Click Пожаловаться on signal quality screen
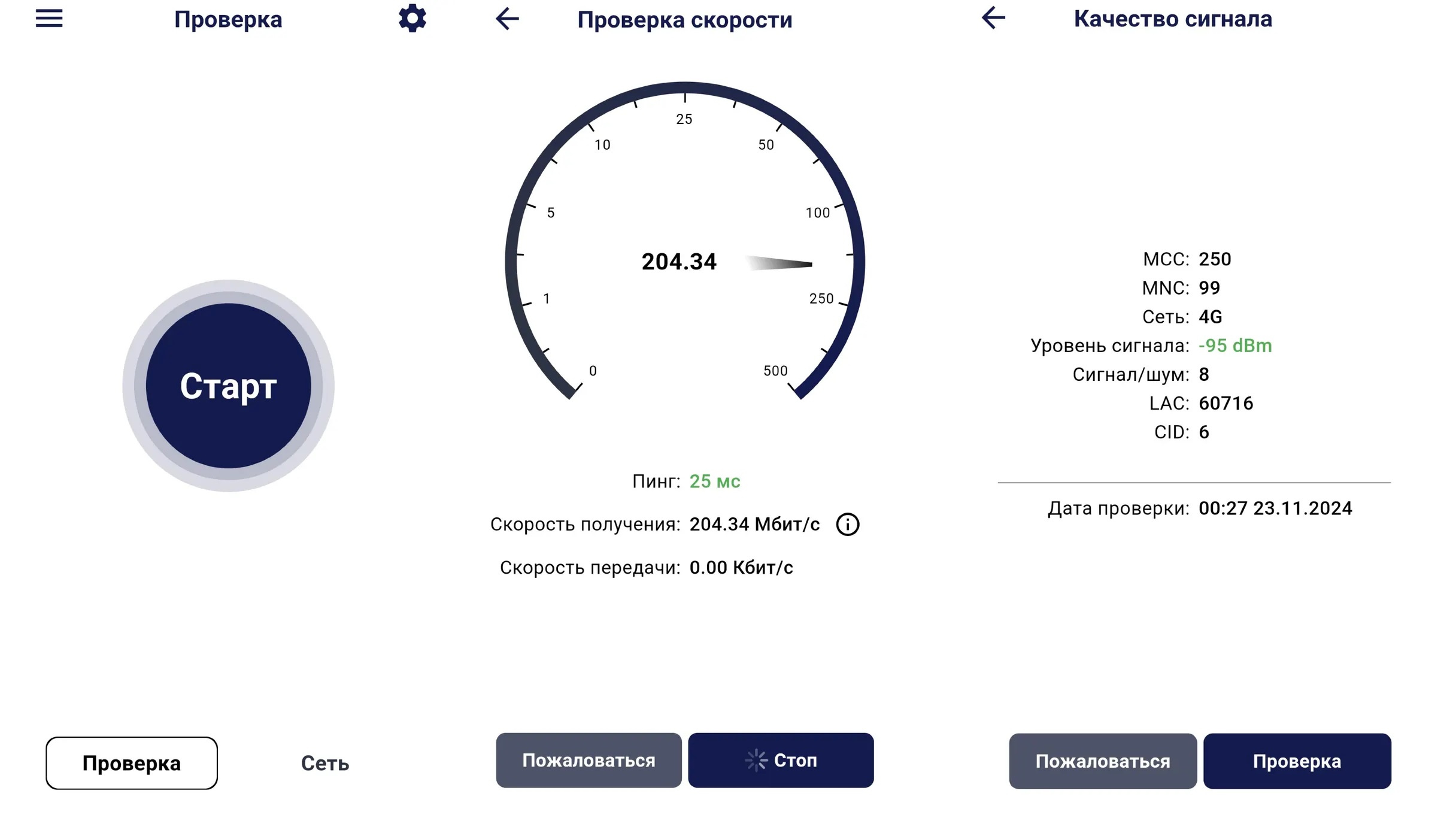This screenshot has width=1456, height=818. pyautogui.click(x=1102, y=761)
